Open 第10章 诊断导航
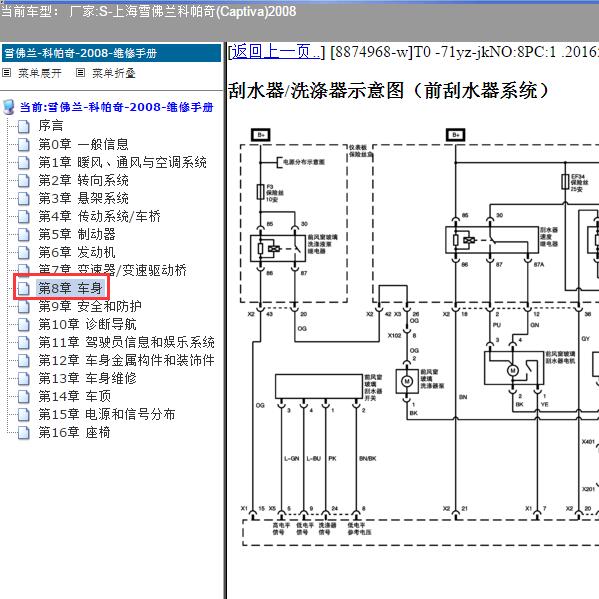The width and height of the screenshot is (599, 599). (87, 324)
